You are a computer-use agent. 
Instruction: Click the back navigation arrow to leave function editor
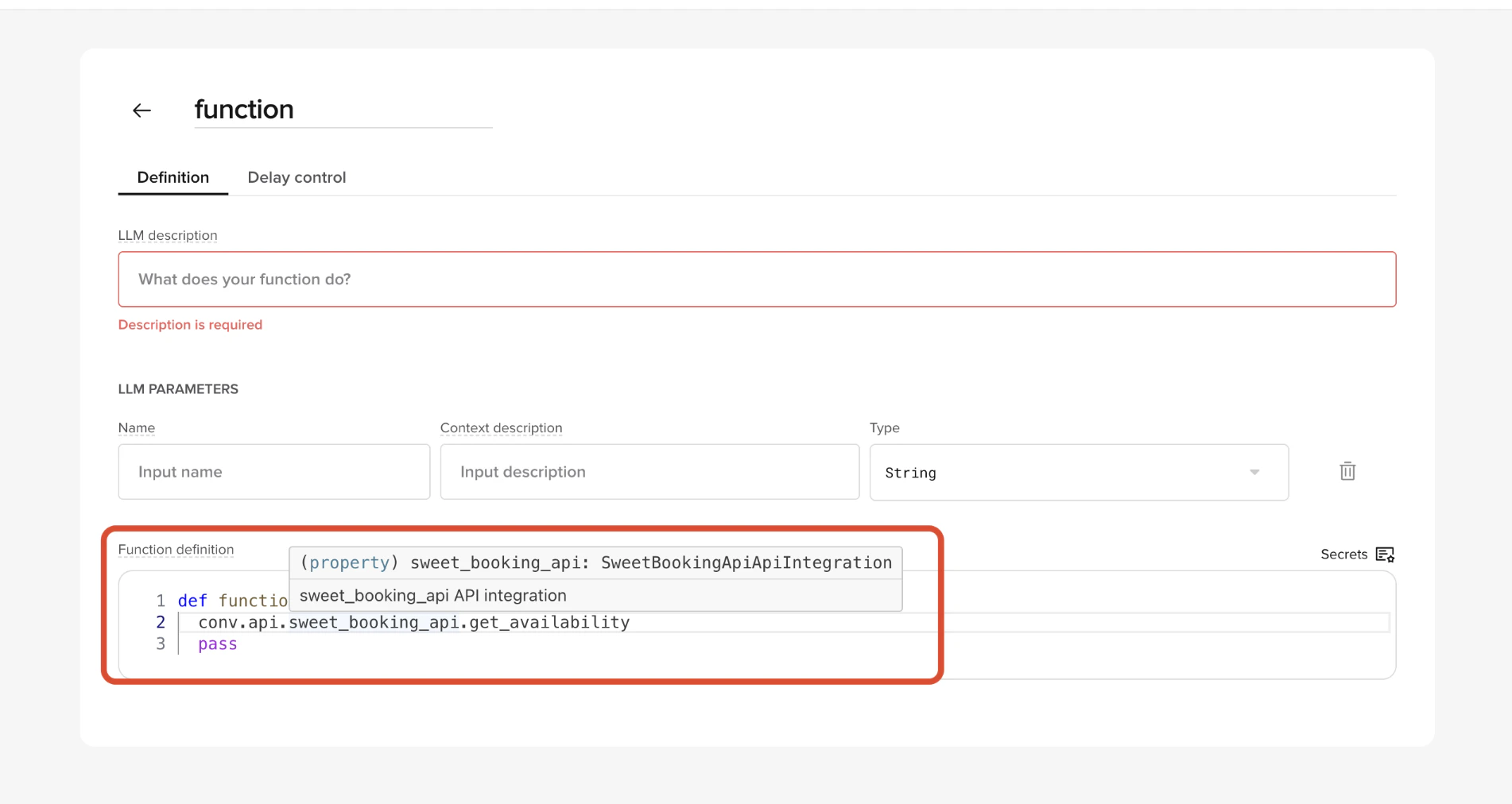141,110
